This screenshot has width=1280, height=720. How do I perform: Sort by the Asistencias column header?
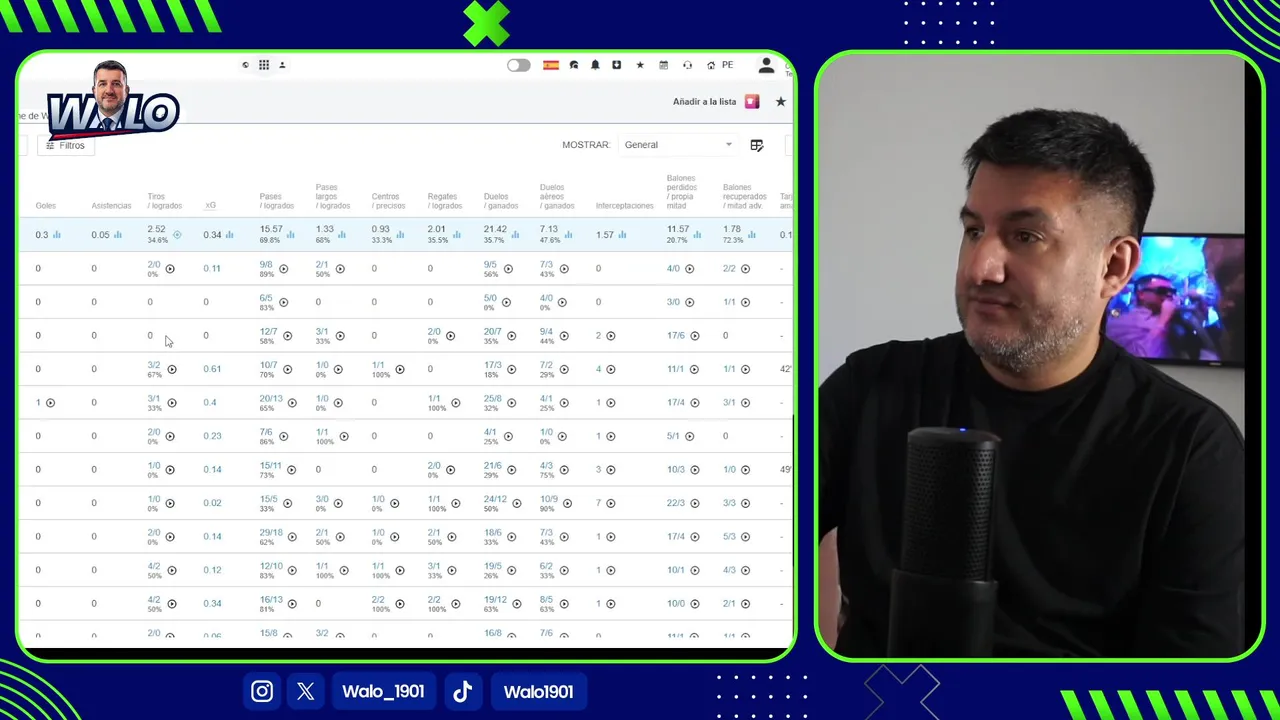click(111, 206)
